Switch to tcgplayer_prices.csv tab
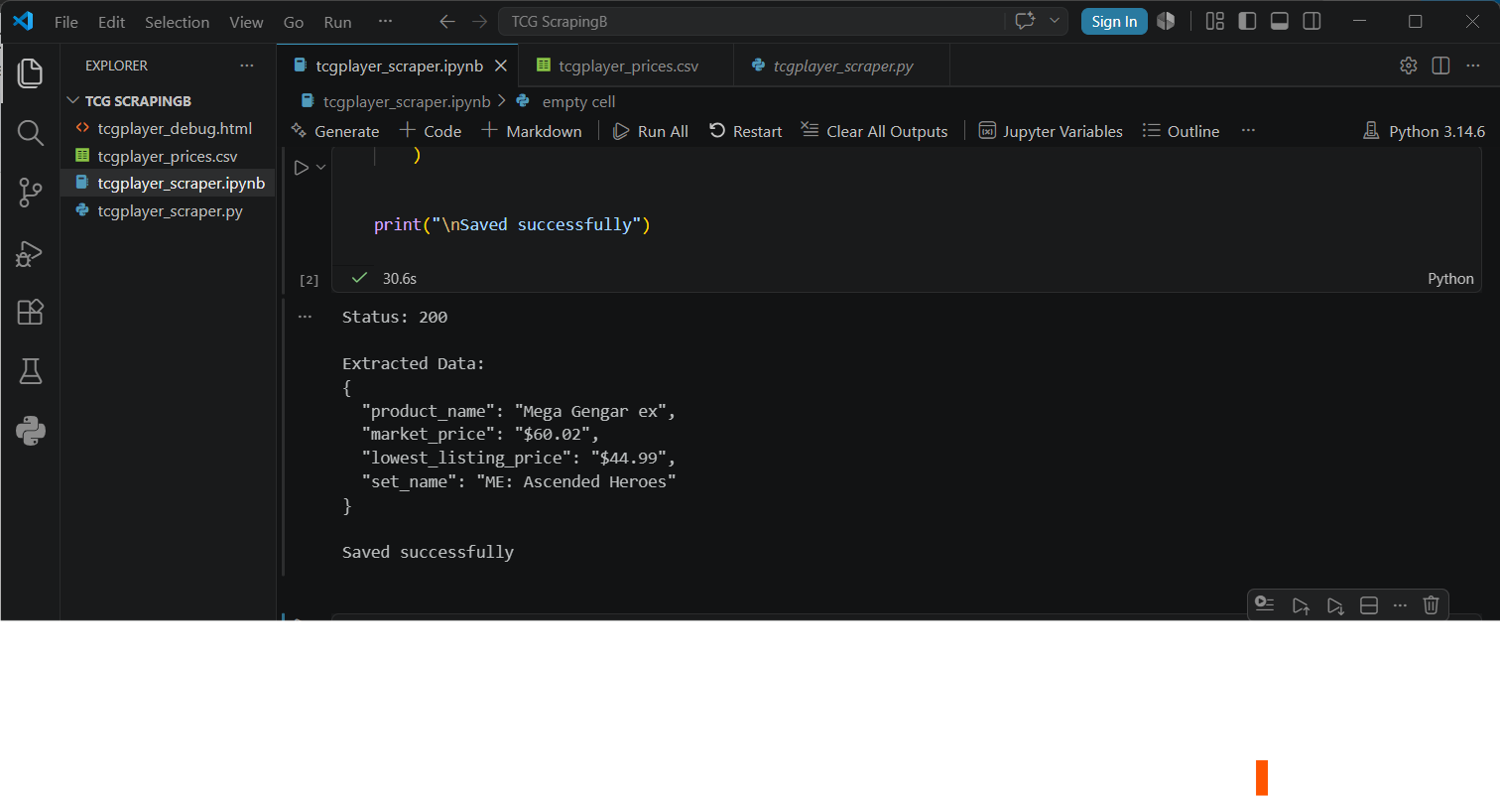Screen dimensions: 1500x797 click(x=626, y=66)
